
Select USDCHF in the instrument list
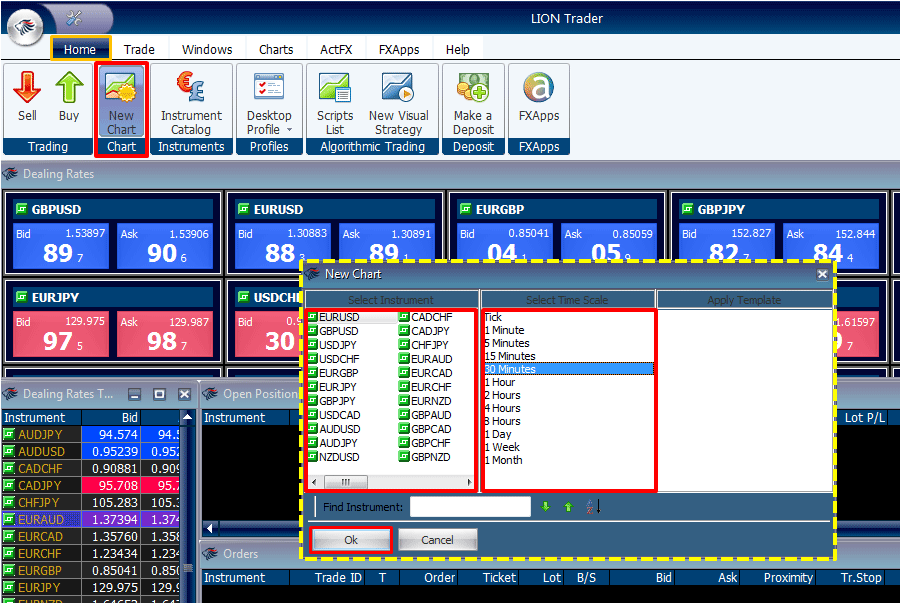click(x=339, y=359)
